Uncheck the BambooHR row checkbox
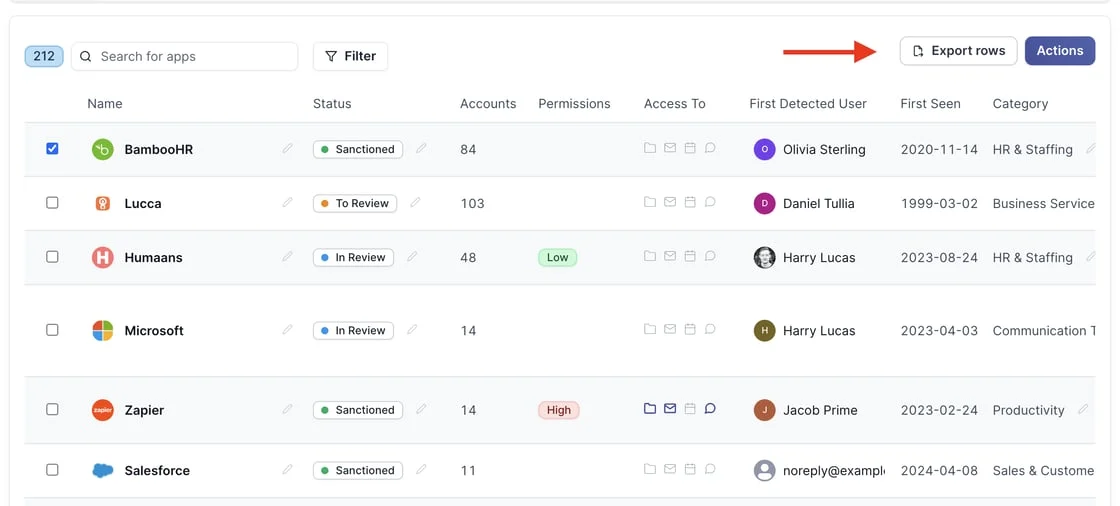Screen dimensions: 1120x506 click(52, 149)
